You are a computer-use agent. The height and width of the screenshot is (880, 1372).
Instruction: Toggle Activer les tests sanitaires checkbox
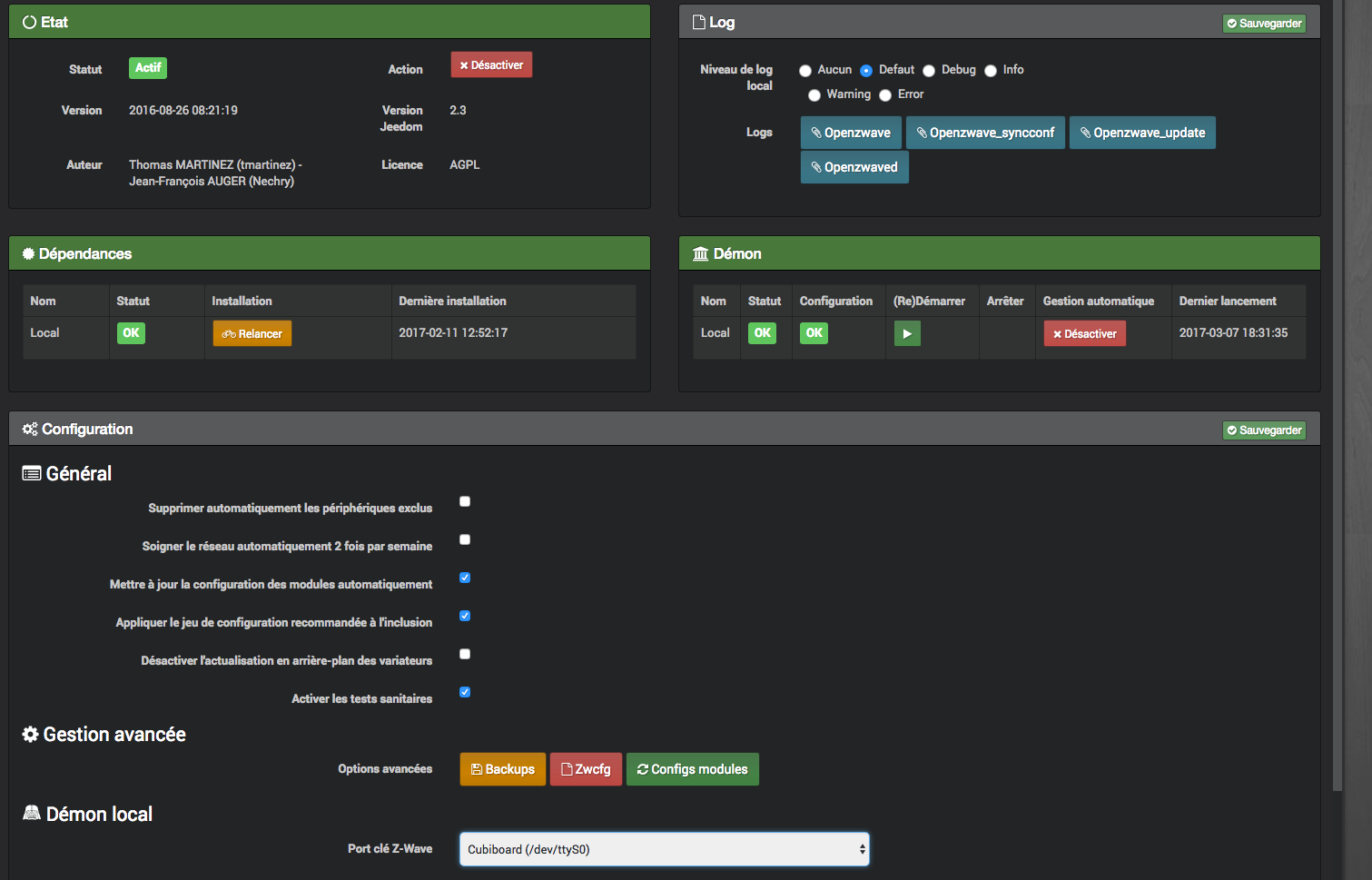465,692
